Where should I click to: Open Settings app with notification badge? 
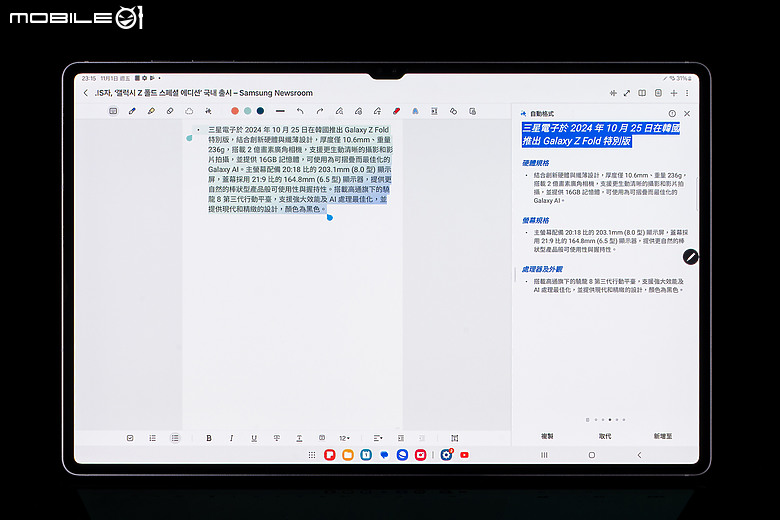[x=446, y=454]
